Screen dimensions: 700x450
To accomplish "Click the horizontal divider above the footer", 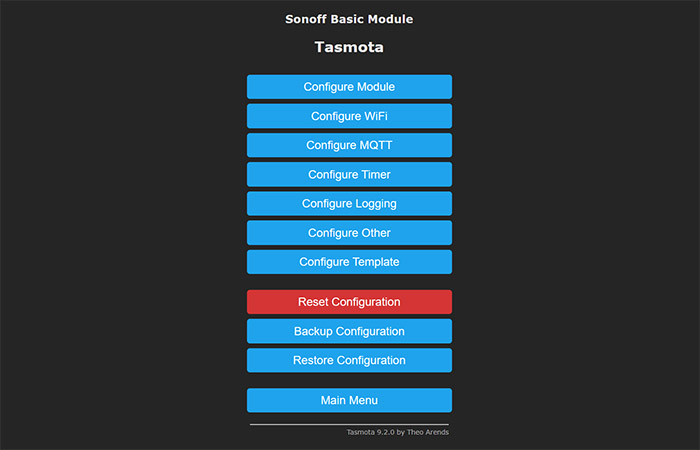I will pos(349,425).
